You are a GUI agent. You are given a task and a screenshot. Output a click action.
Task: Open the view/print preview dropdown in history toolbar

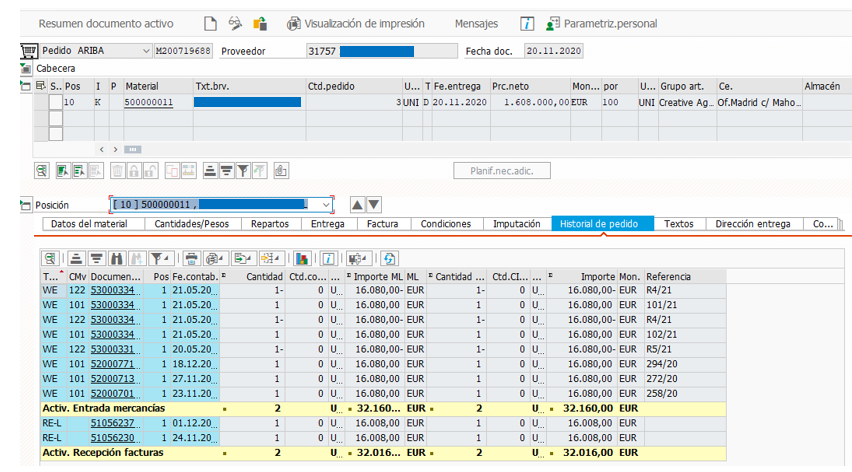216,259
